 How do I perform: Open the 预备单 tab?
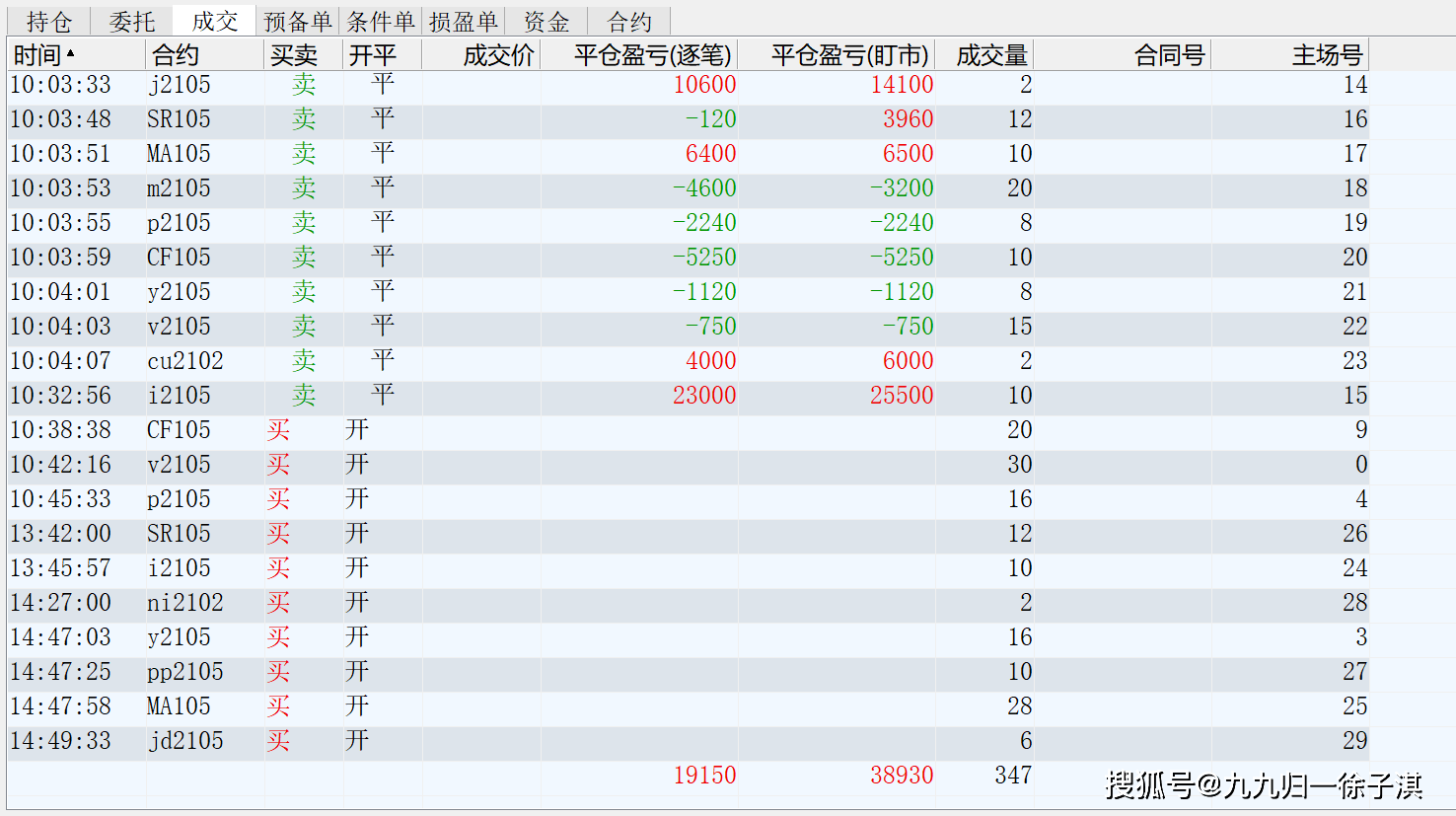click(298, 22)
